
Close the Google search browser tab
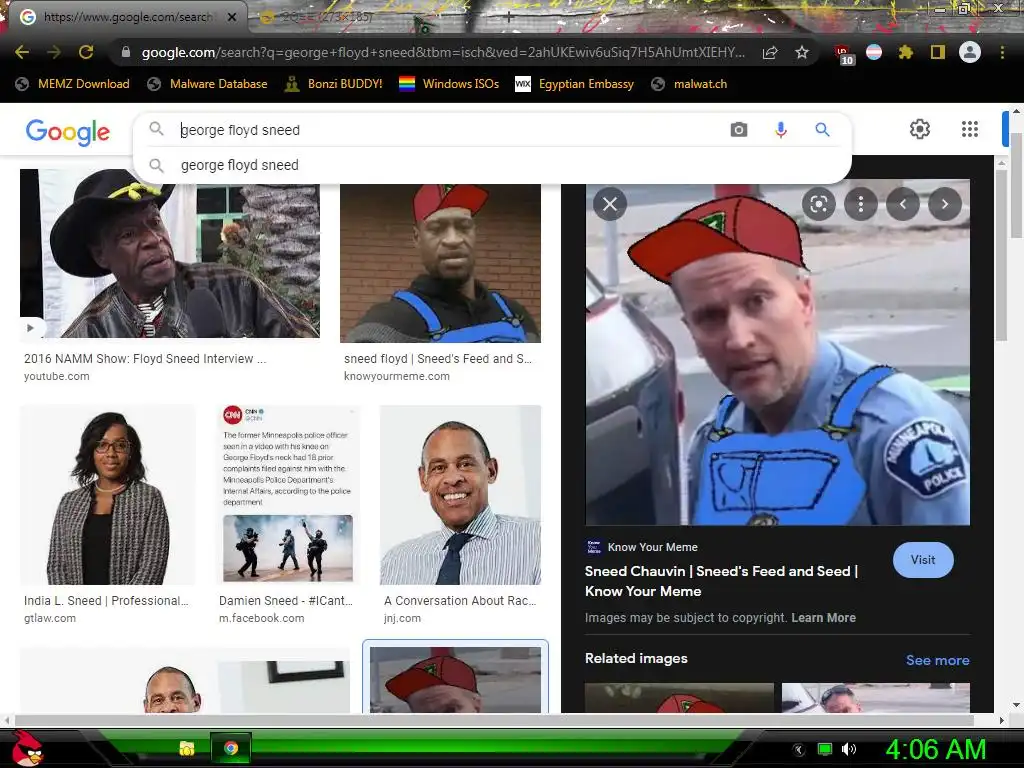(232, 17)
